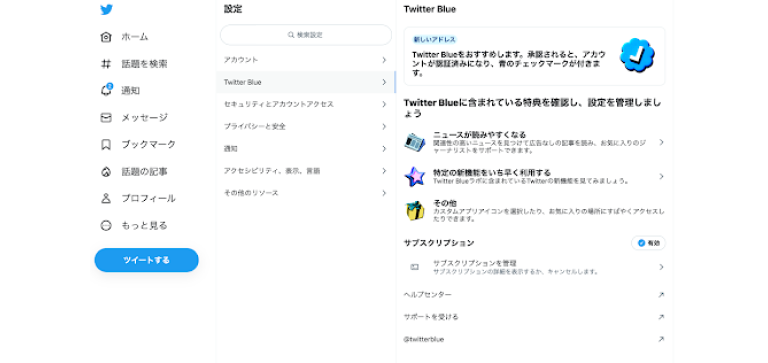This screenshot has height=363, width=768.
Task: Open the もっと見る circle icon
Action: pos(106,225)
